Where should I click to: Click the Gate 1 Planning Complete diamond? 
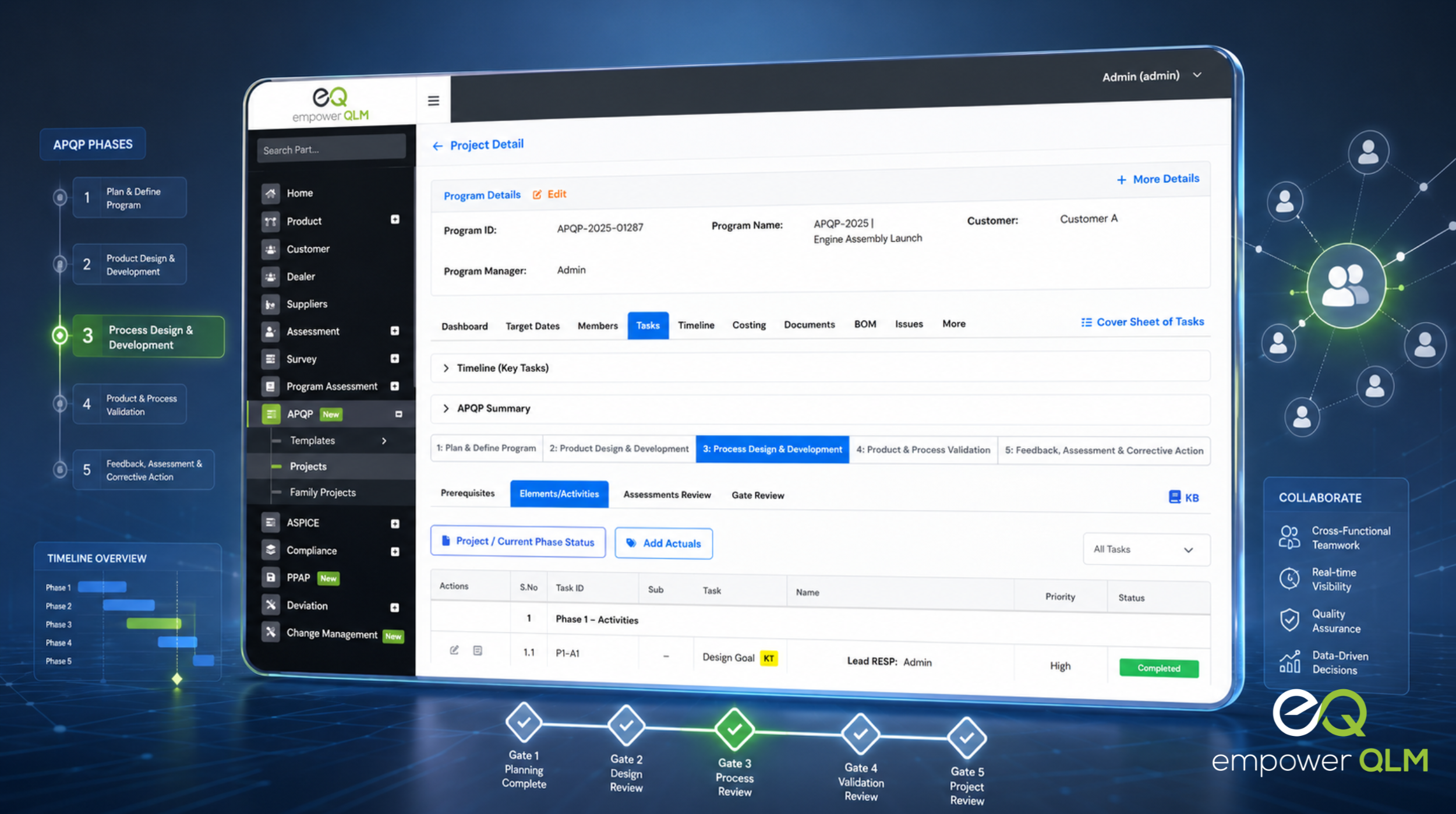point(524,723)
